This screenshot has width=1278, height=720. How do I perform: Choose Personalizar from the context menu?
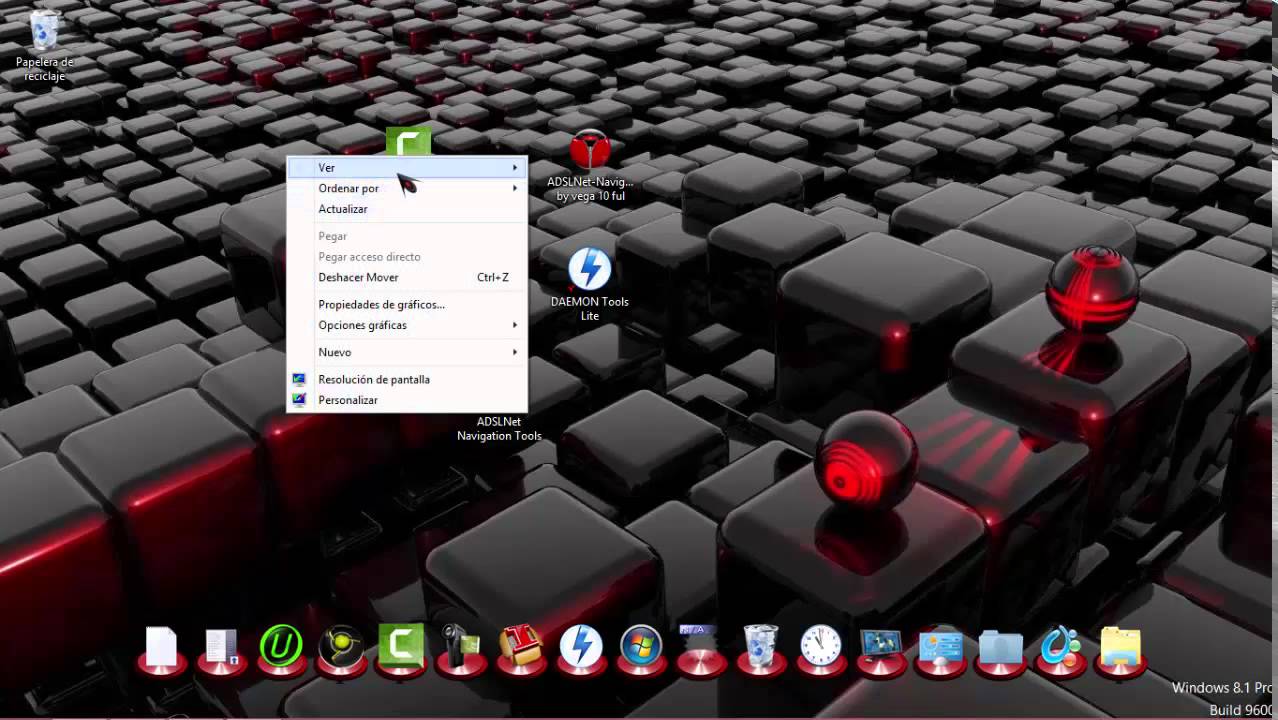coord(407,400)
